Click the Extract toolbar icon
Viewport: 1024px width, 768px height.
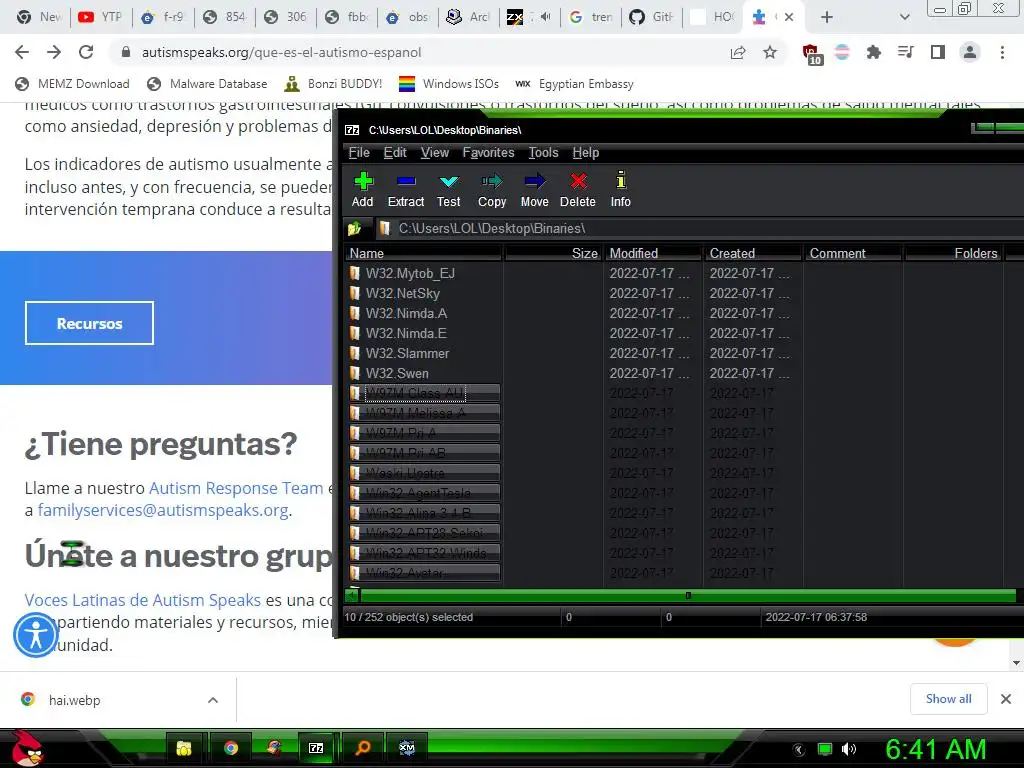pos(406,189)
